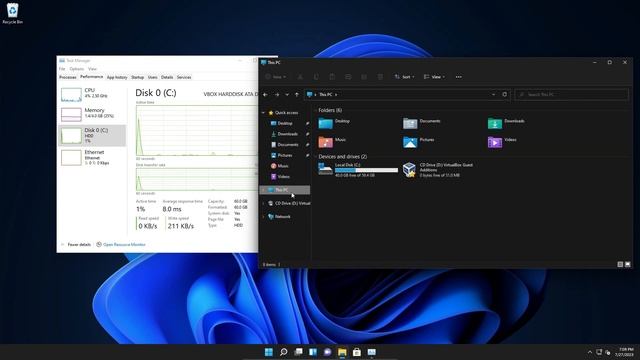Screen dimensions: 640x360
Task: Select Ethernet in Task Manager sidebar
Action: pos(92,158)
